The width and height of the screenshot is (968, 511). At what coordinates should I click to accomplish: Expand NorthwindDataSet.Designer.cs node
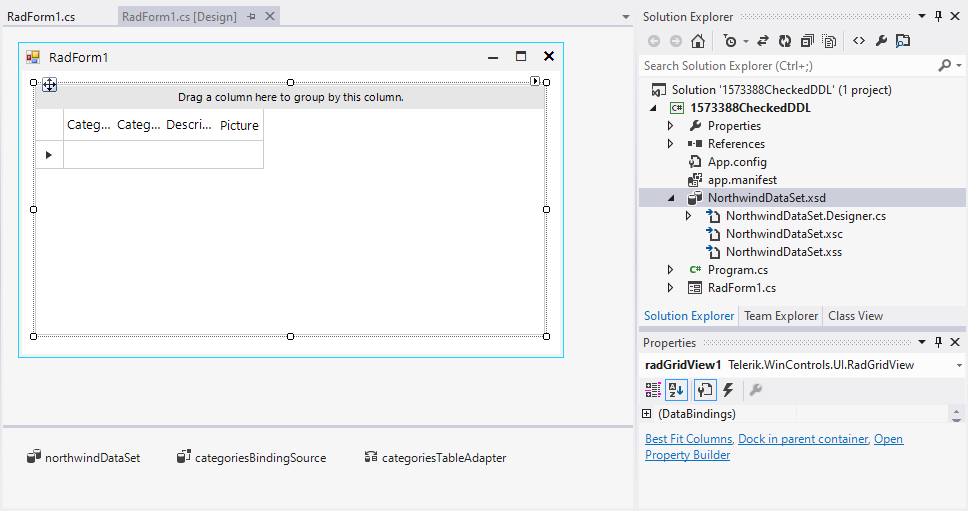[689, 216]
